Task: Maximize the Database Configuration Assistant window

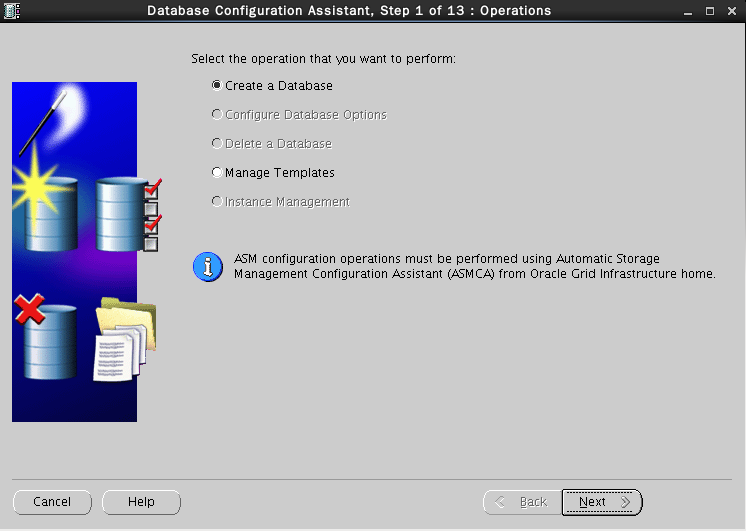Action: 710,11
